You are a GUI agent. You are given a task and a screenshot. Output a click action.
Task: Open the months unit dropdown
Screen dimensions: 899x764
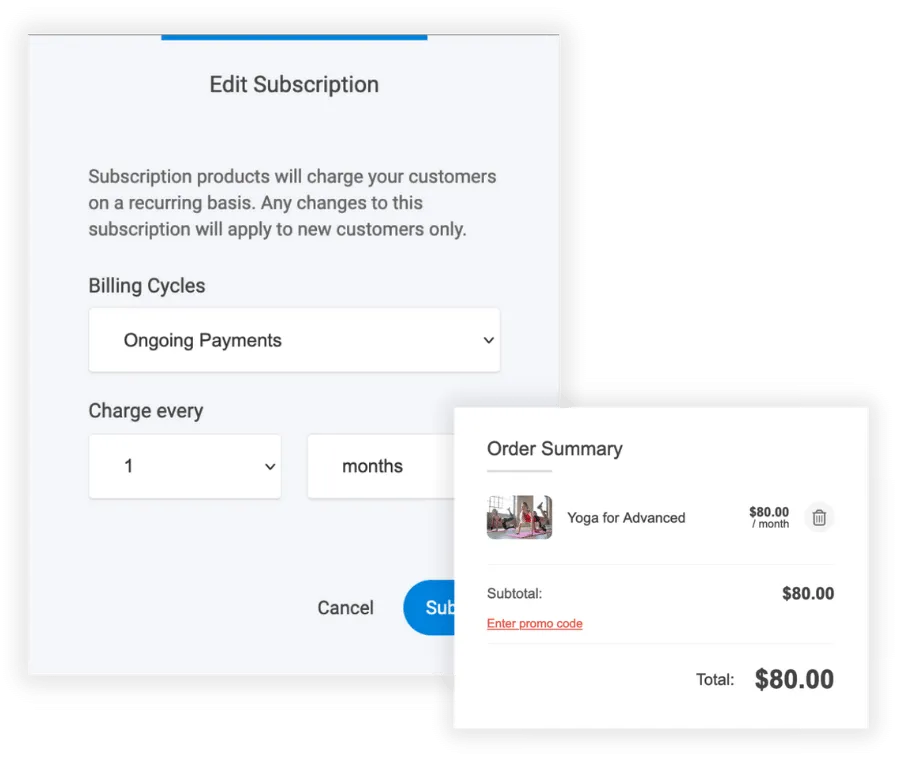point(400,466)
